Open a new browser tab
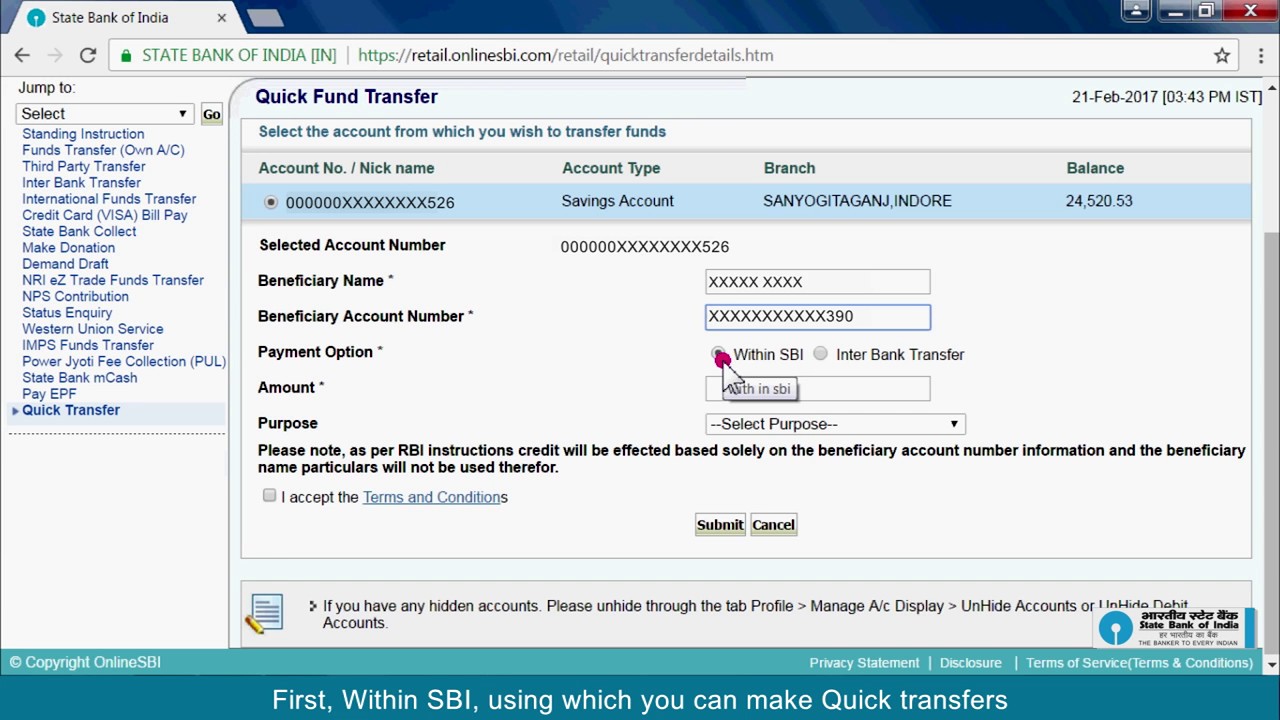The image size is (1280, 720). pyautogui.click(x=265, y=18)
